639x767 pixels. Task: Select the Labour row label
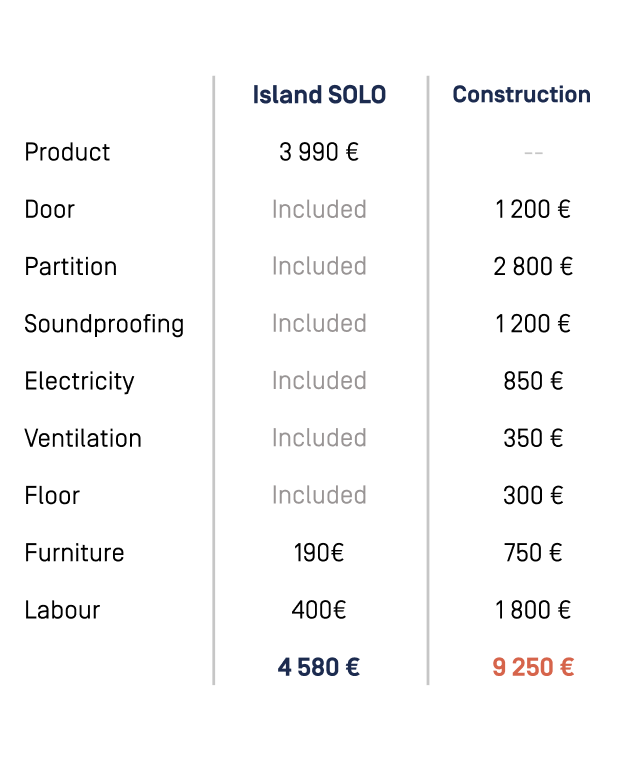click(62, 610)
